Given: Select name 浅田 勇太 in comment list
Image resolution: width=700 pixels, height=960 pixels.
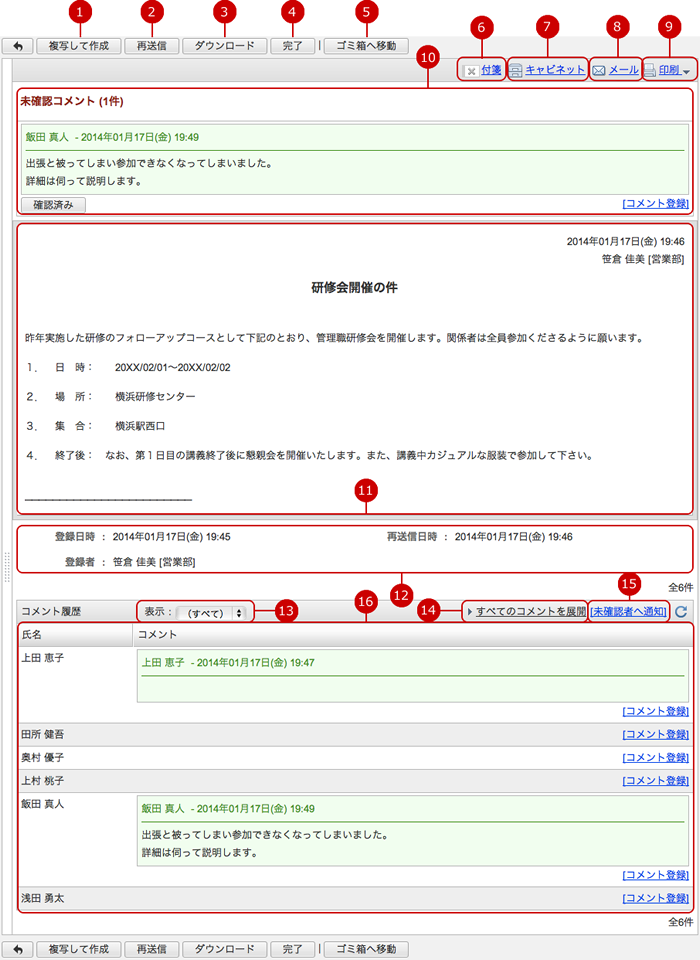Looking at the screenshot, I should pos(42,899).
